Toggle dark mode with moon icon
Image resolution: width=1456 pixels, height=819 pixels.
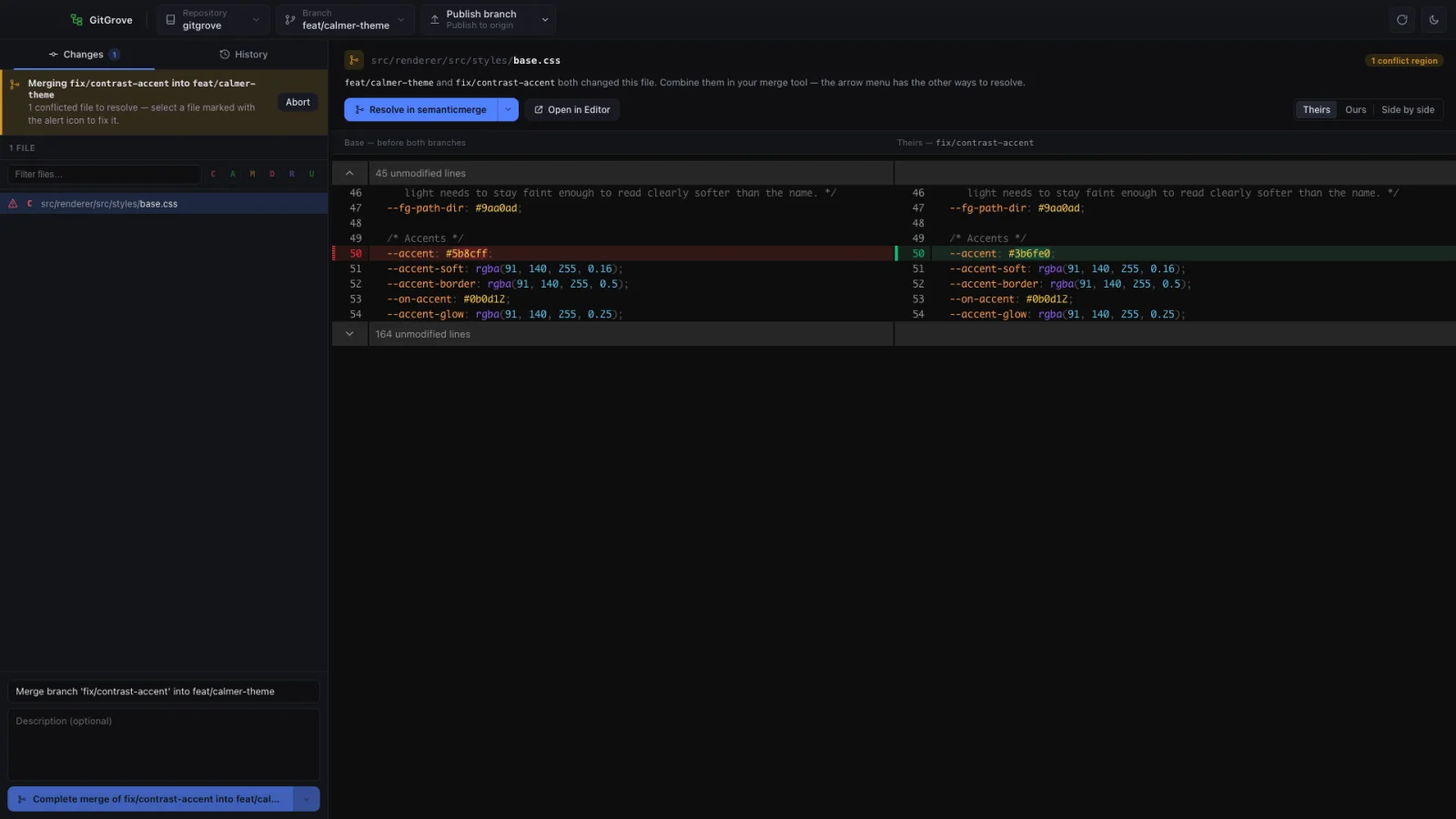(x=1433, y=19)
